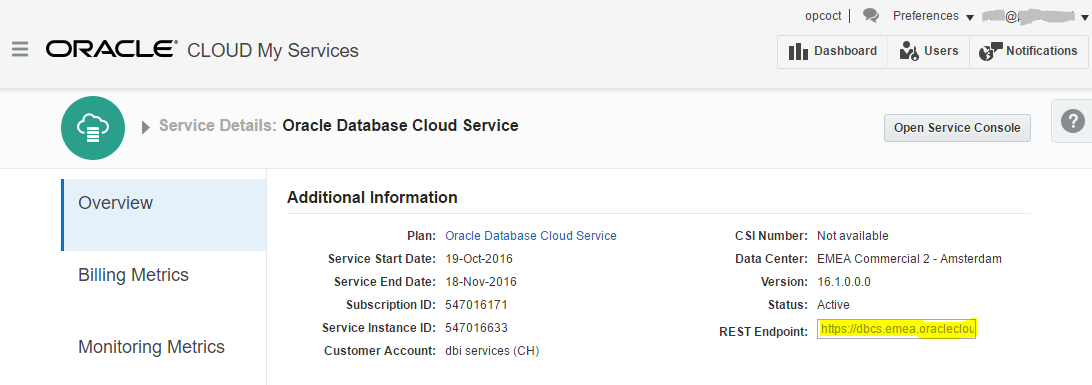Click the REST Endpoint URL field

point(897,329)
